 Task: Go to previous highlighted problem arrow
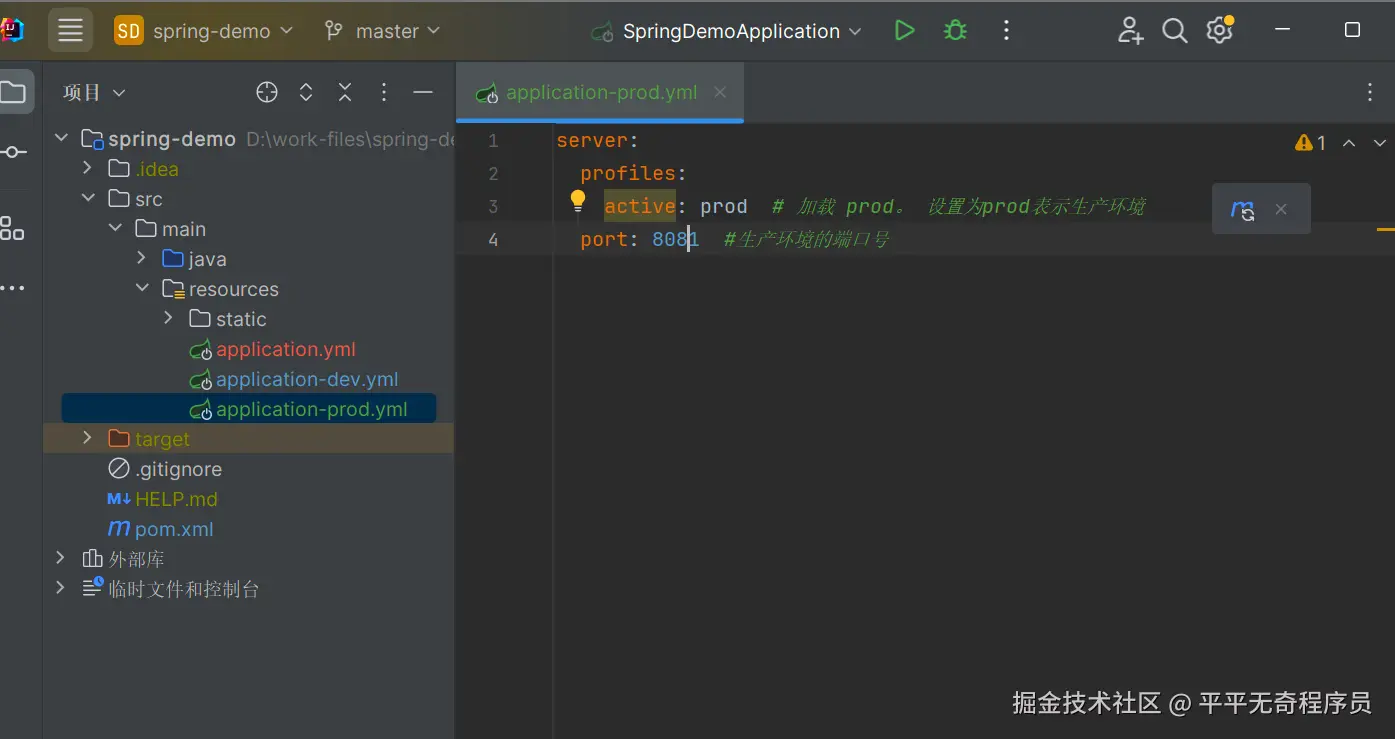(x=1349, y=143)
